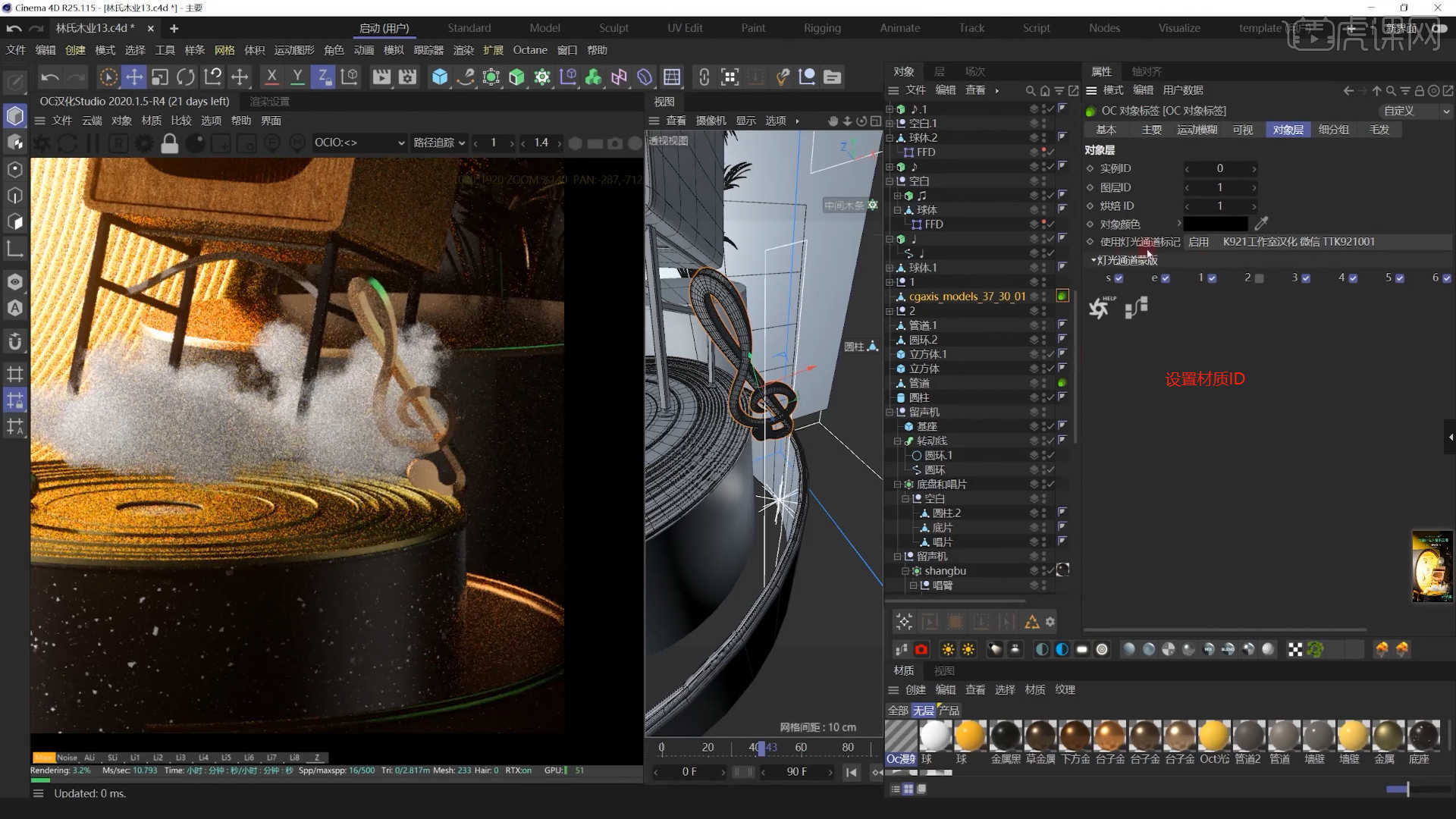Click the Undo arrow in toolbar
The image size is (1456, 819).
pos(49,77)
